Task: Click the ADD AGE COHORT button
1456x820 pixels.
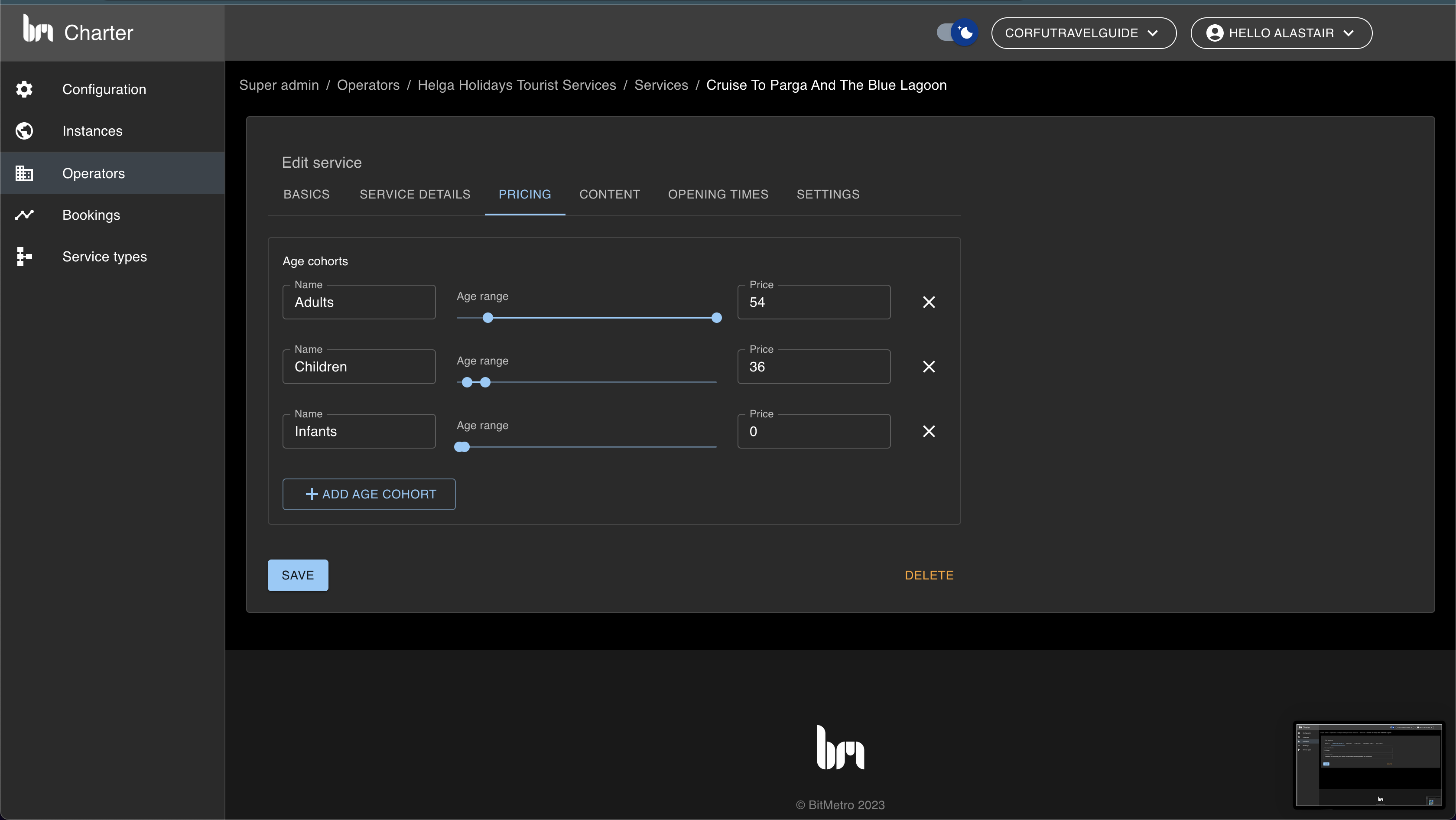Action: tap(369, 494)
